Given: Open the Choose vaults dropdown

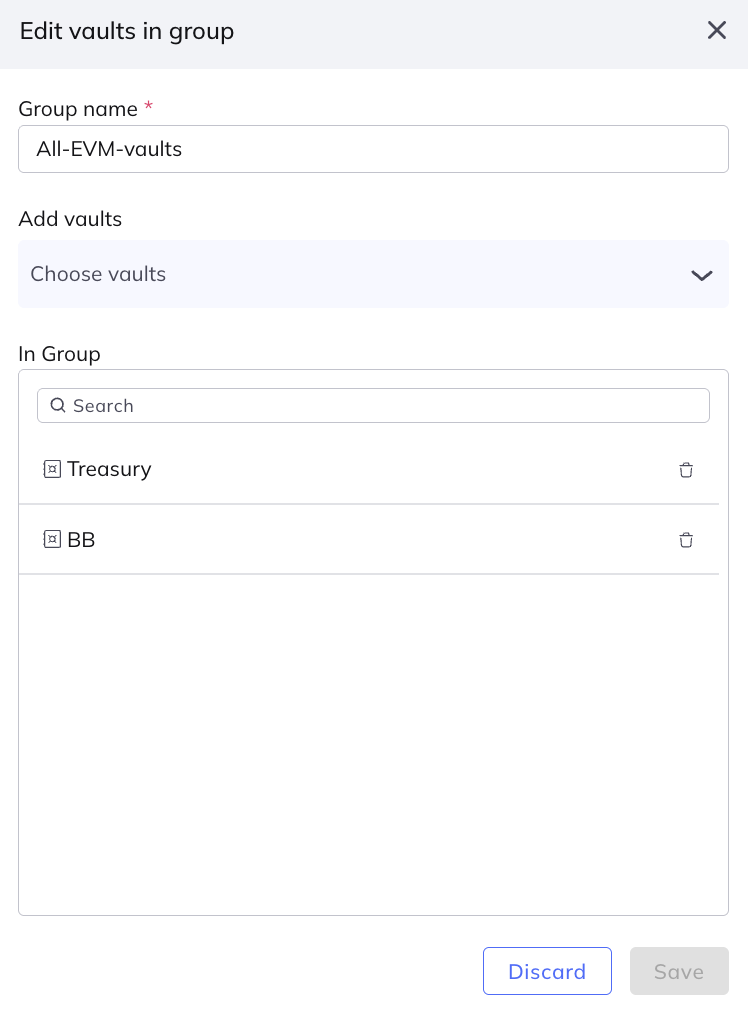Looking at the screenshot, I should tap(360, 274).
